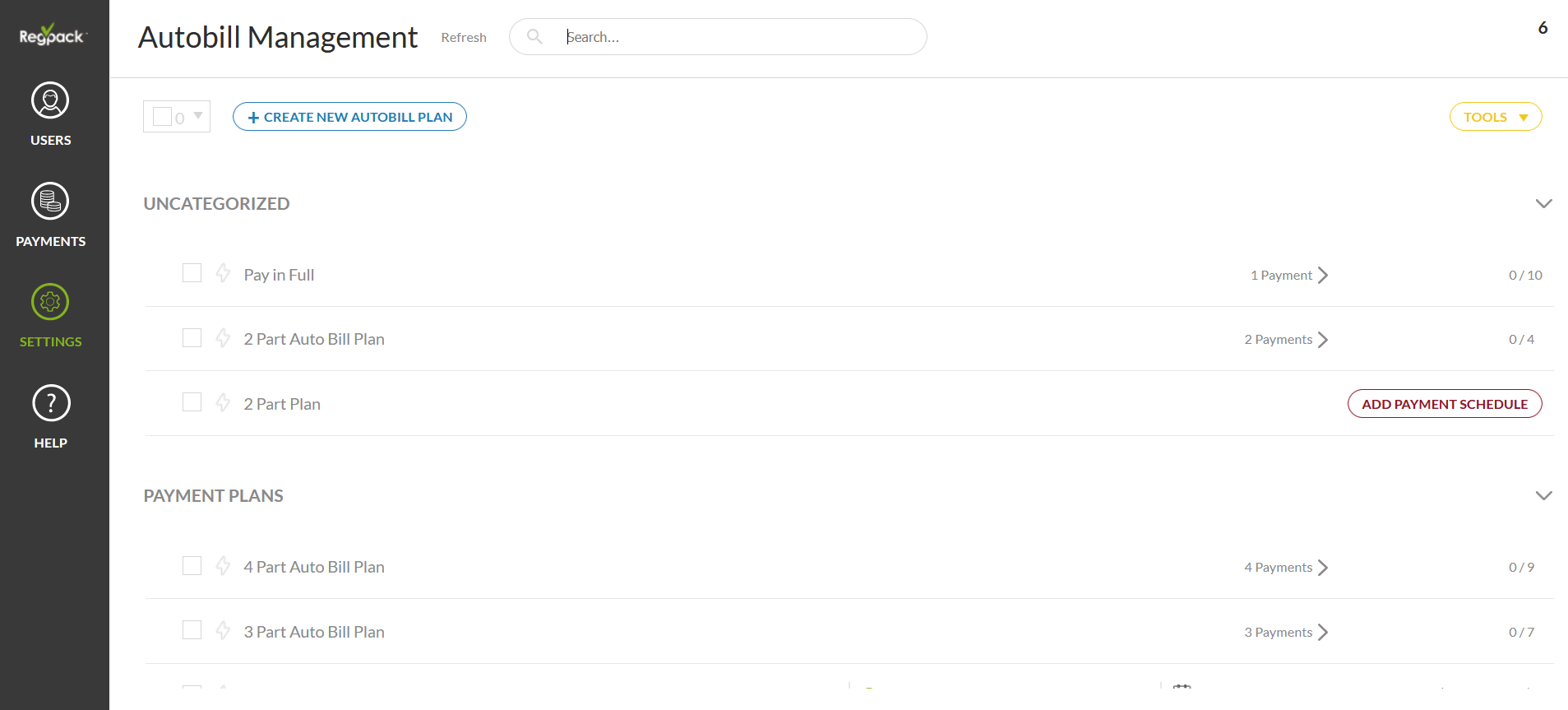Viewport: 1568px width, 710px height.
Task: Tick the 4 Part Auto Bill Plan checkbox
Action: 192,566
